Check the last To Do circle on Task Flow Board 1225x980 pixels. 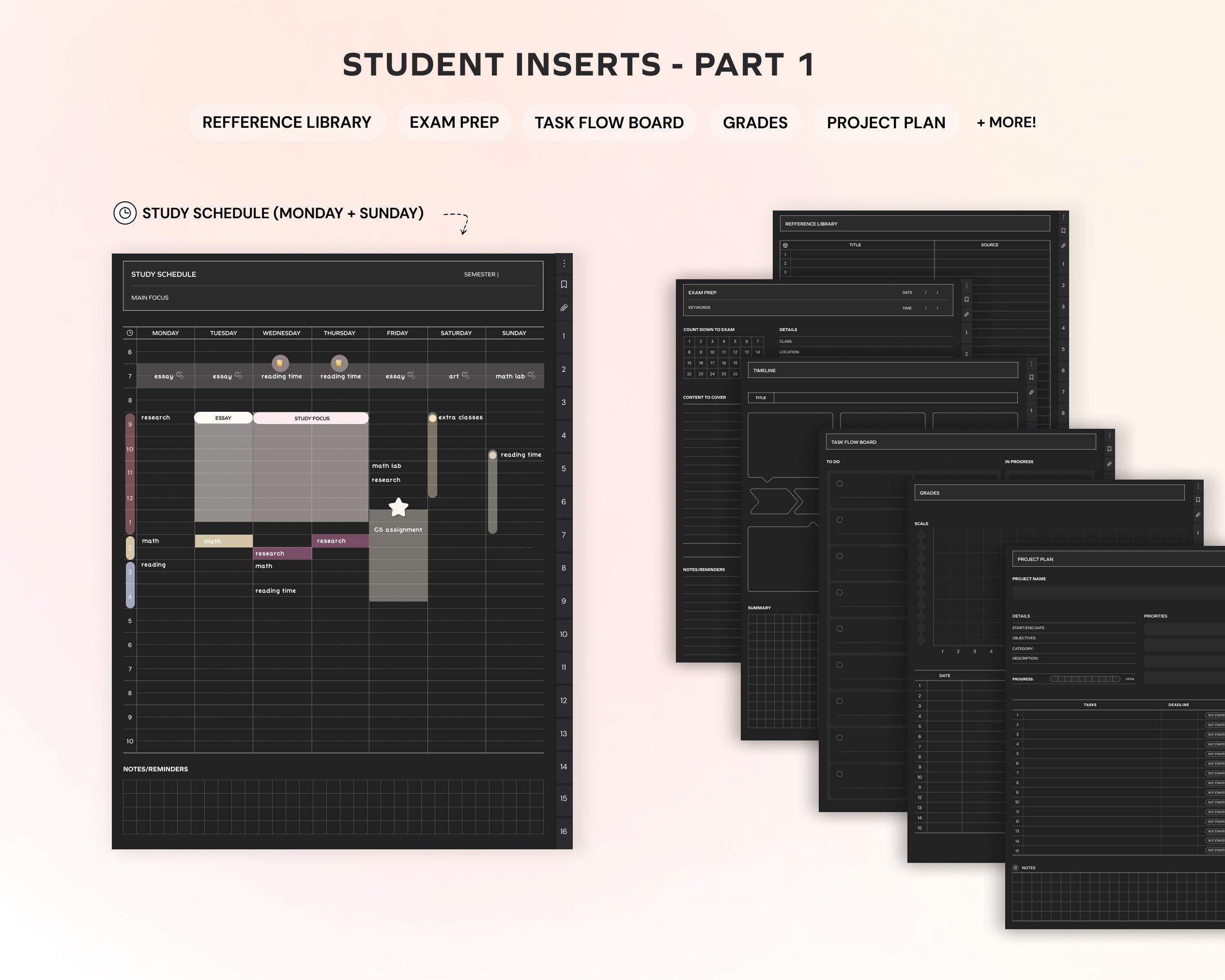click(839, 774)
